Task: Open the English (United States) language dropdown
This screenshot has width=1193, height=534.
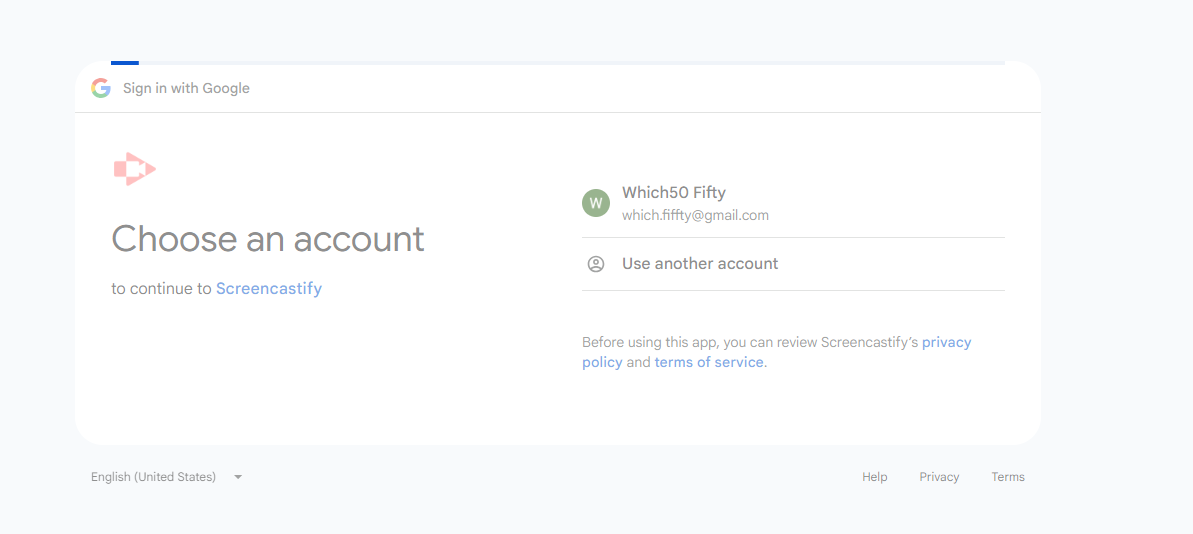Action: click(x=154, y=477)
